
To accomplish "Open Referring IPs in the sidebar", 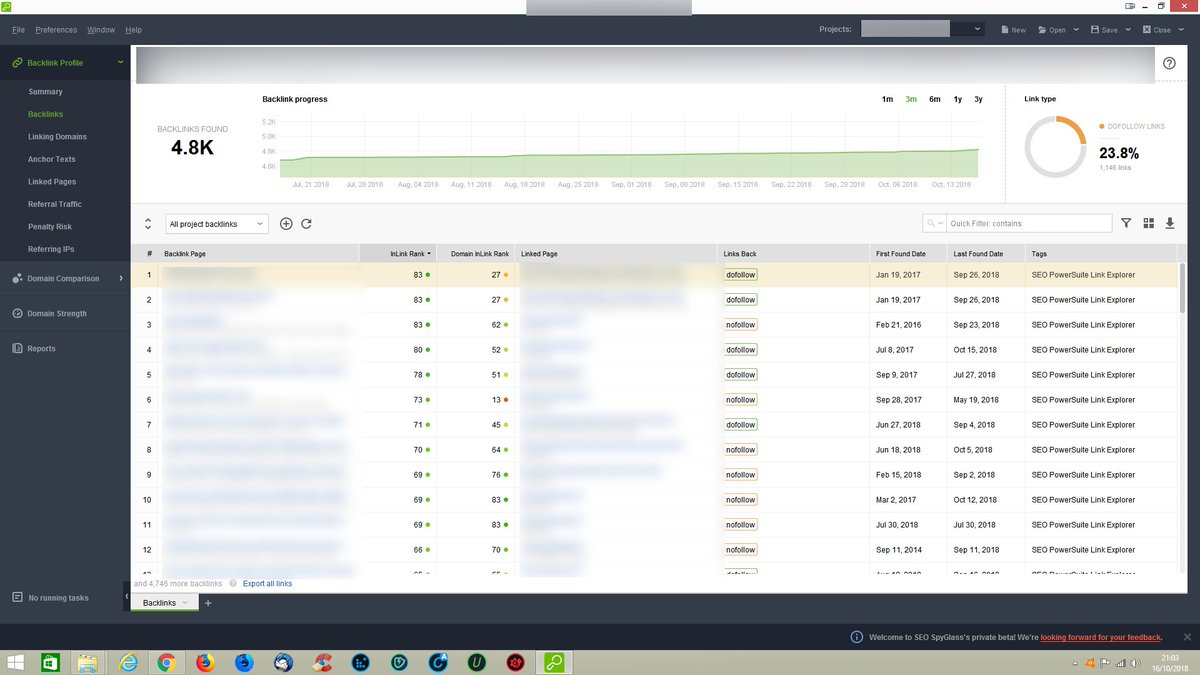I will (51, 249).
